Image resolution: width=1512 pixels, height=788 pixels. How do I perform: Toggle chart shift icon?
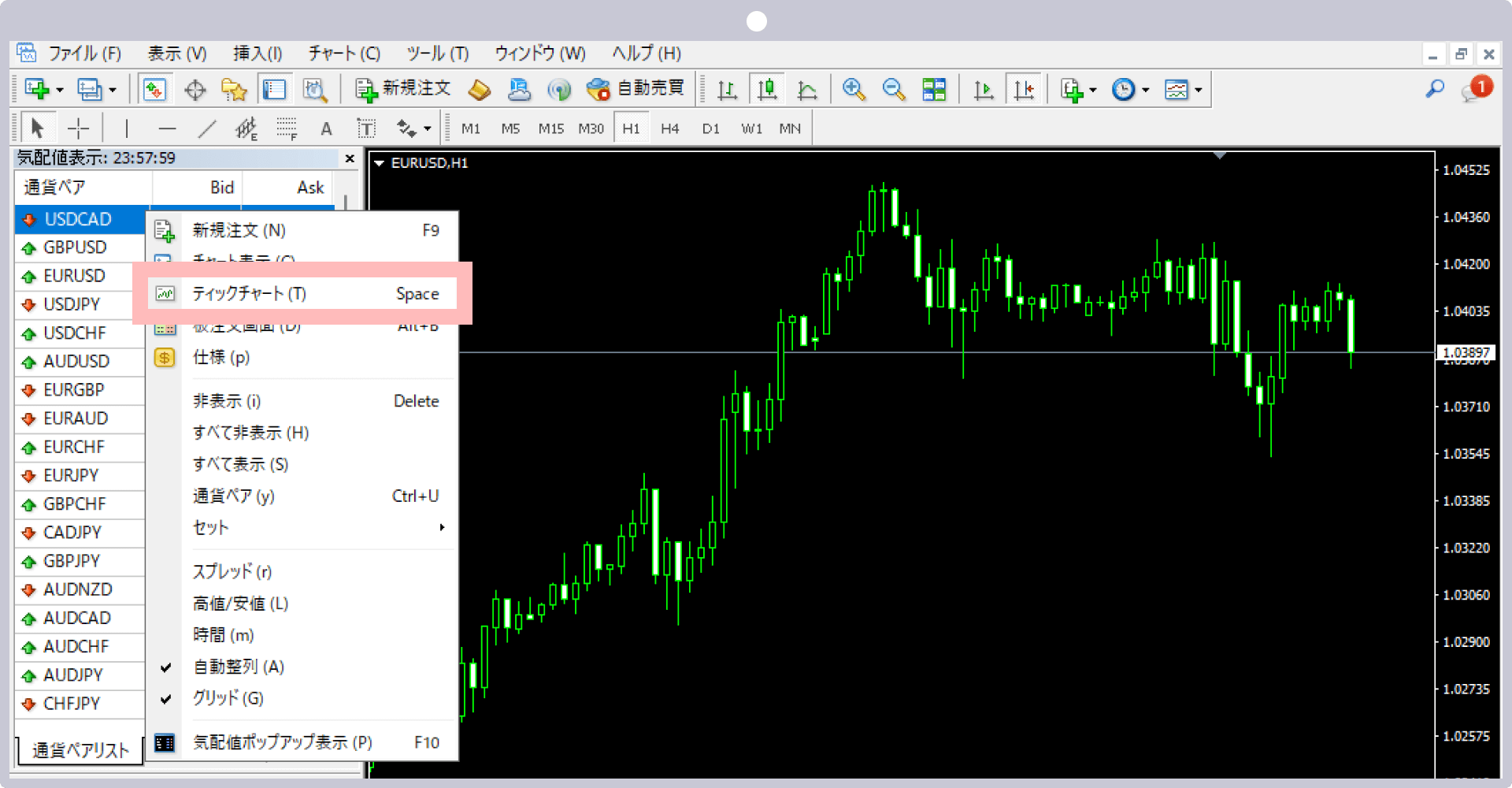pos(1024,89)
